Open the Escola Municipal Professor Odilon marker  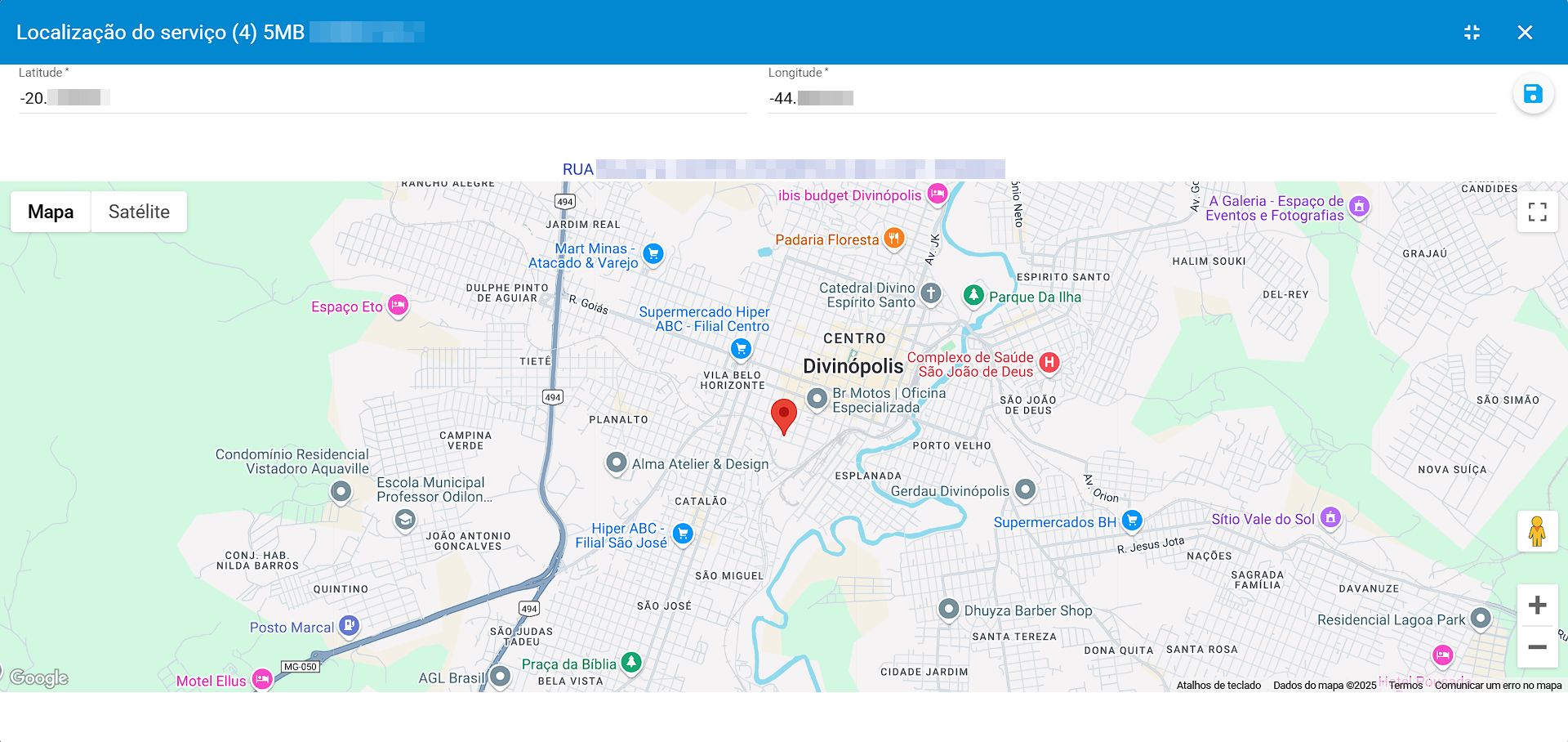pyautogui.click(x=405, y=520)
